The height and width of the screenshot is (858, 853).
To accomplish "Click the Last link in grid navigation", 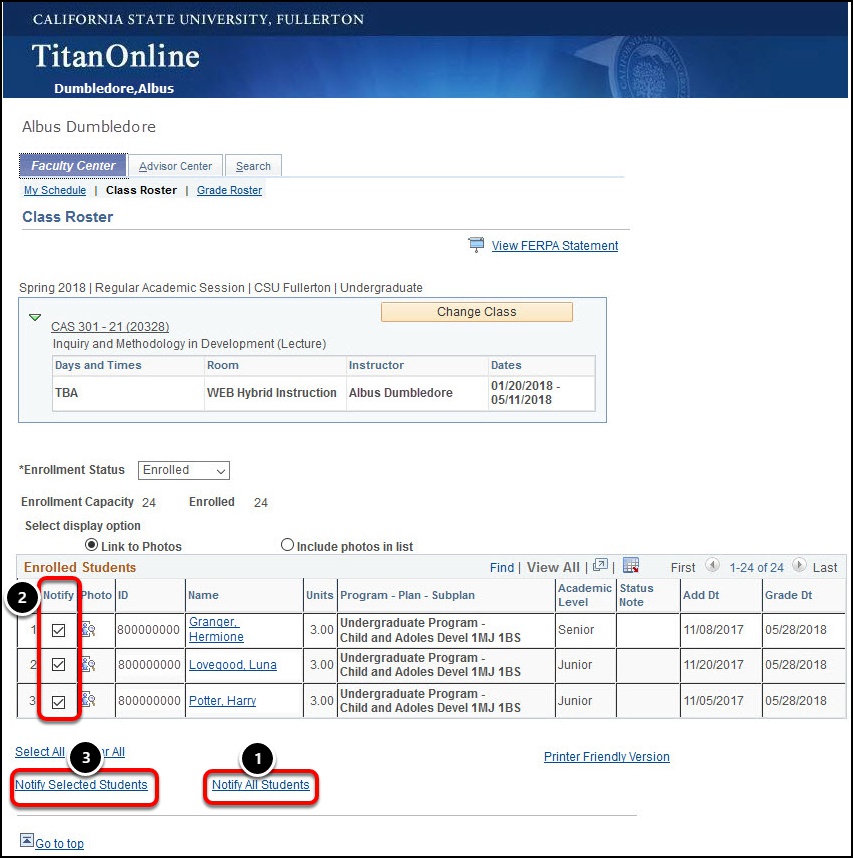I will (825, 567).
